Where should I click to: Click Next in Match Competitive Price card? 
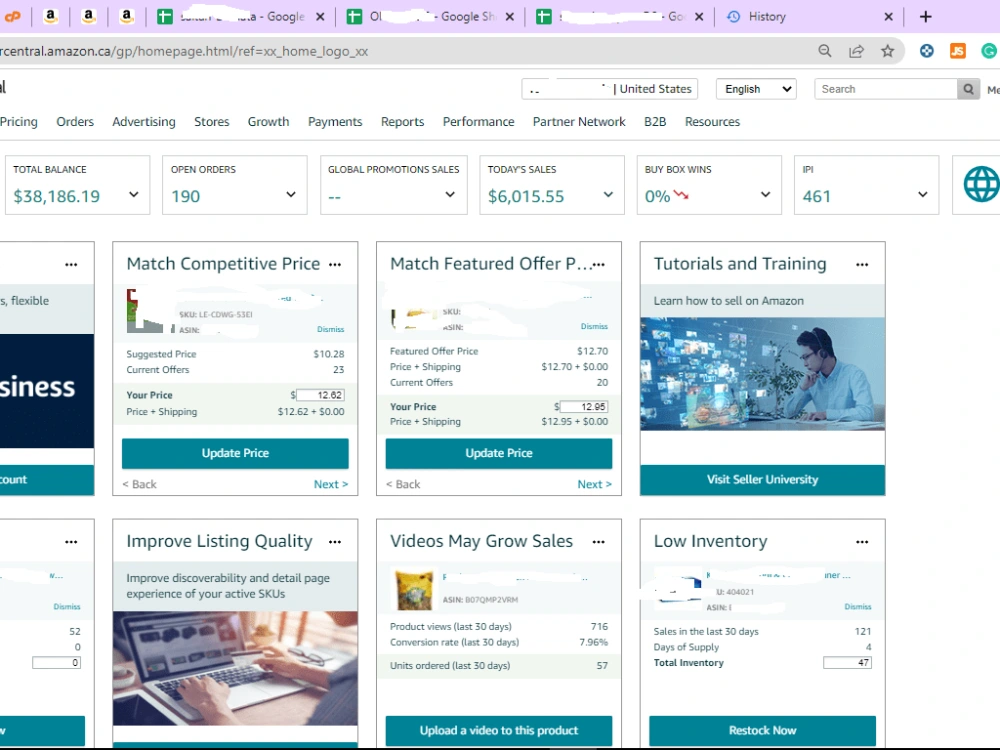331,485
